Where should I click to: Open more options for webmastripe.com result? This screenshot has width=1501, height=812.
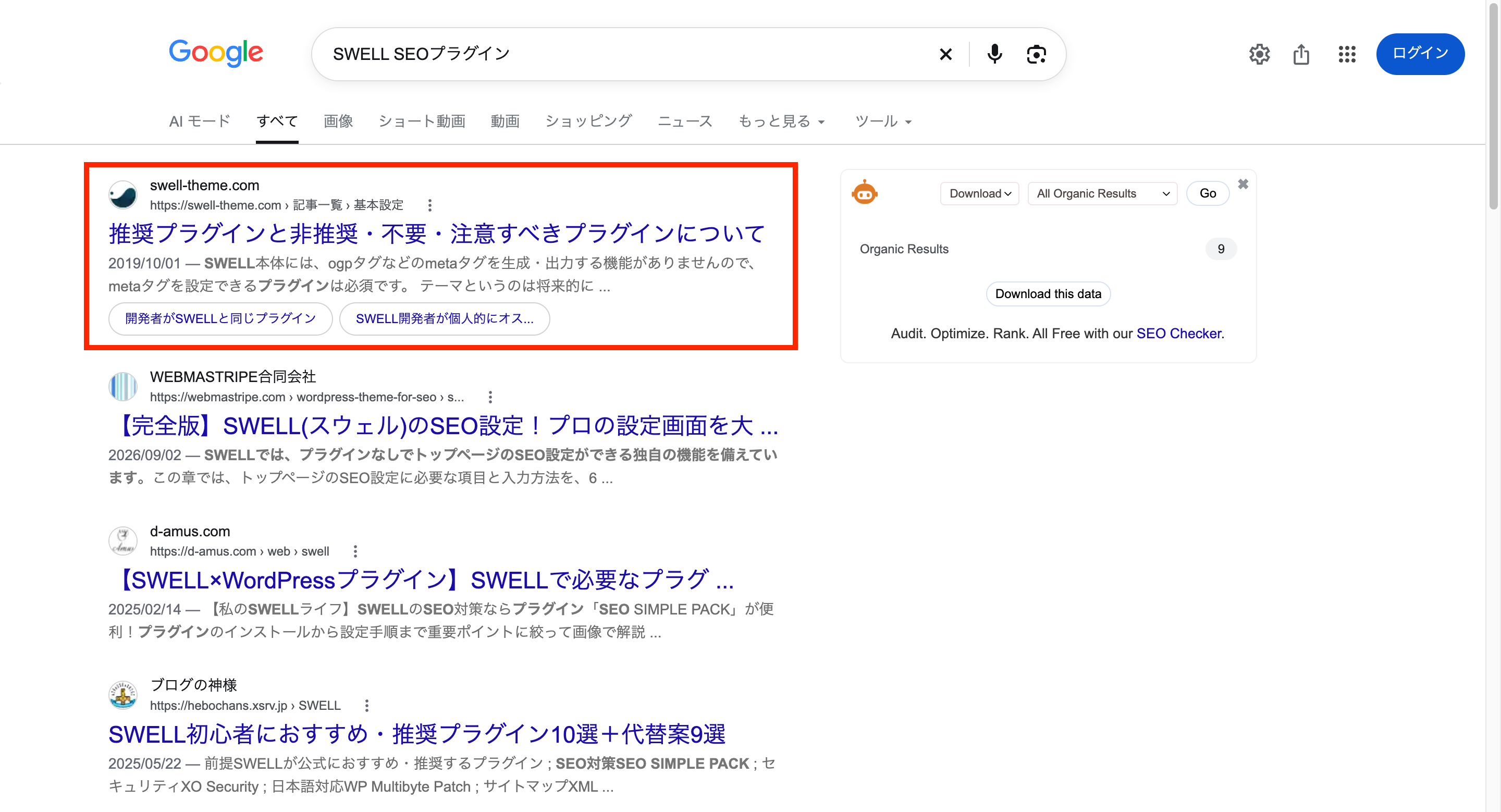click(490, 397)
